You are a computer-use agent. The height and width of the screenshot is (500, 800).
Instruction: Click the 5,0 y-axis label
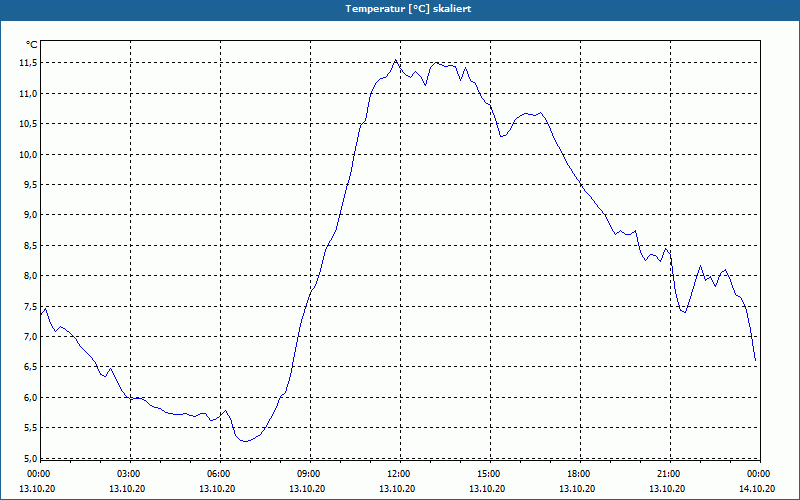click(30, 458)
